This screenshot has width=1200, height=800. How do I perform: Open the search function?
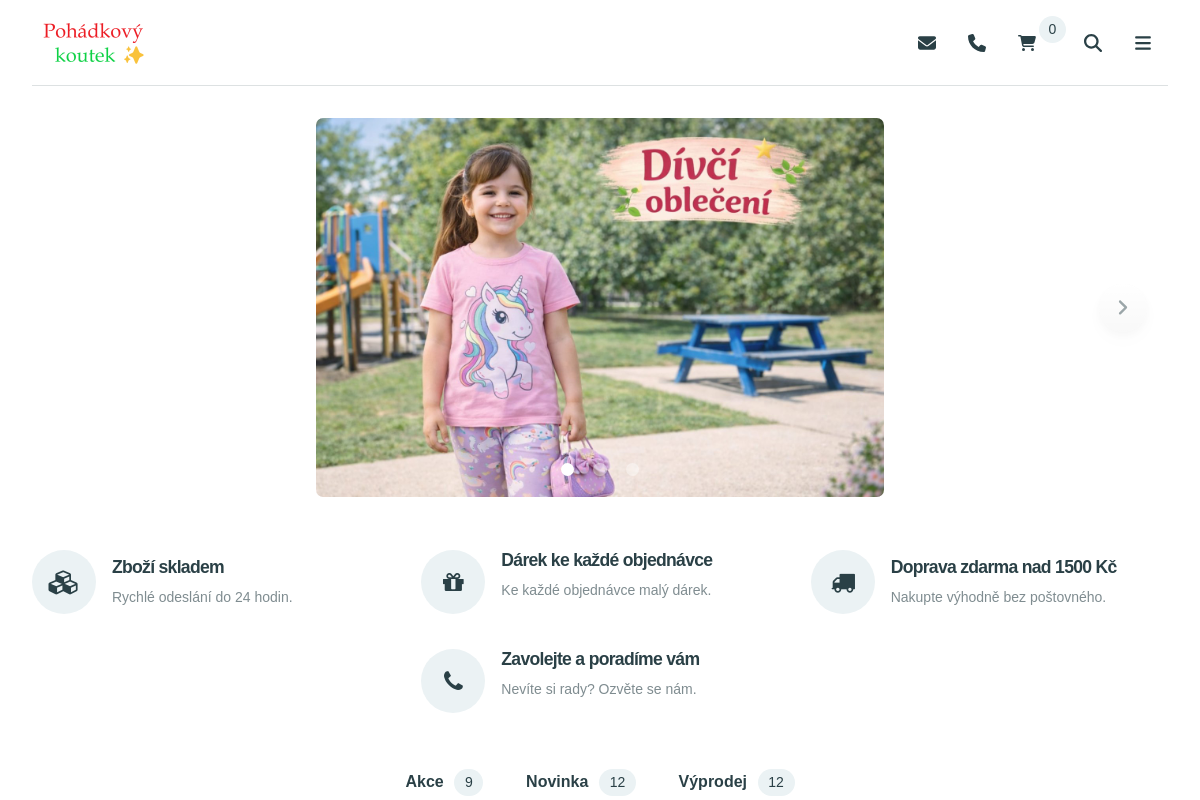tap(1093, 43)
